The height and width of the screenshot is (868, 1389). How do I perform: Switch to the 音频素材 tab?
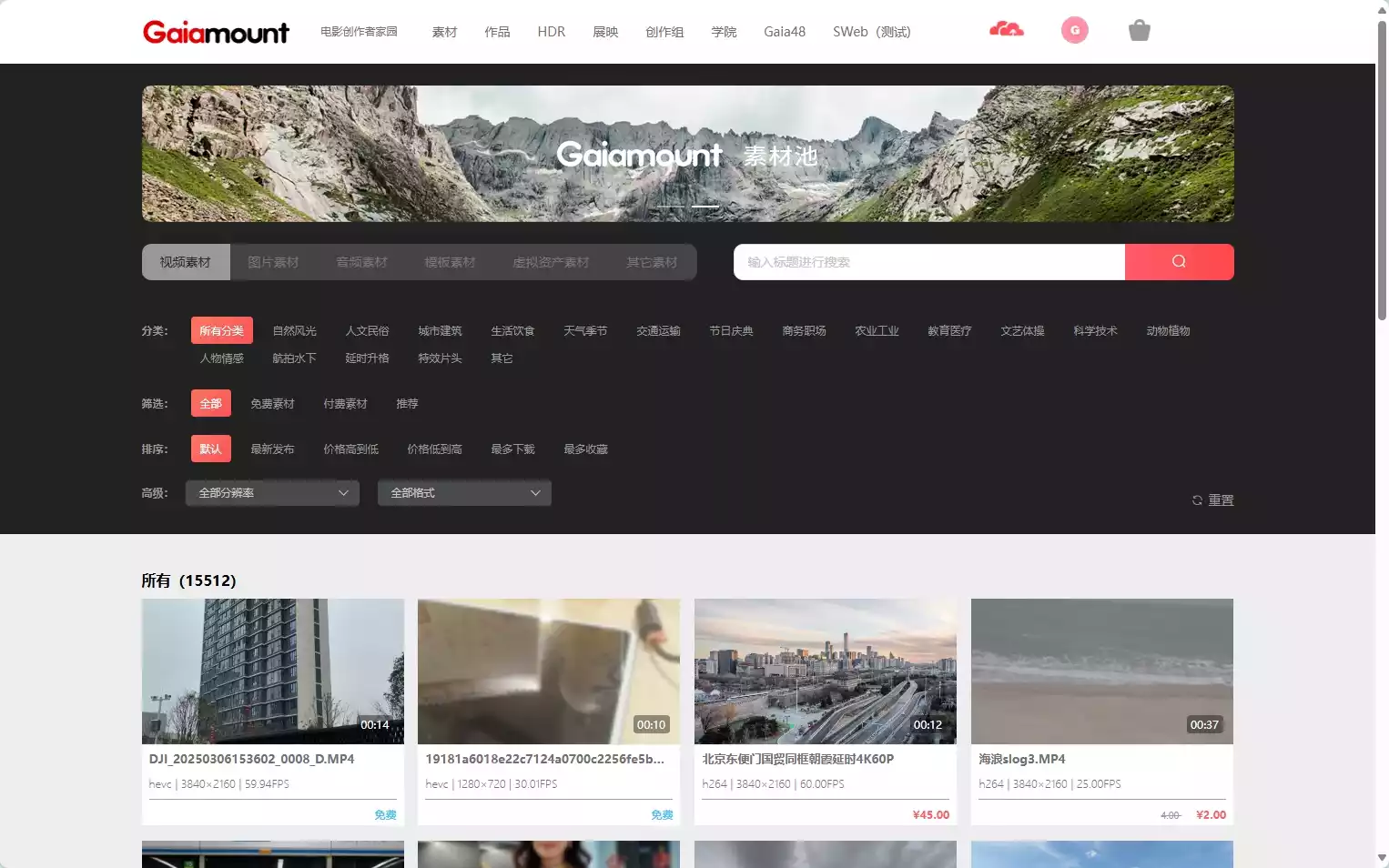click(361, 262)
